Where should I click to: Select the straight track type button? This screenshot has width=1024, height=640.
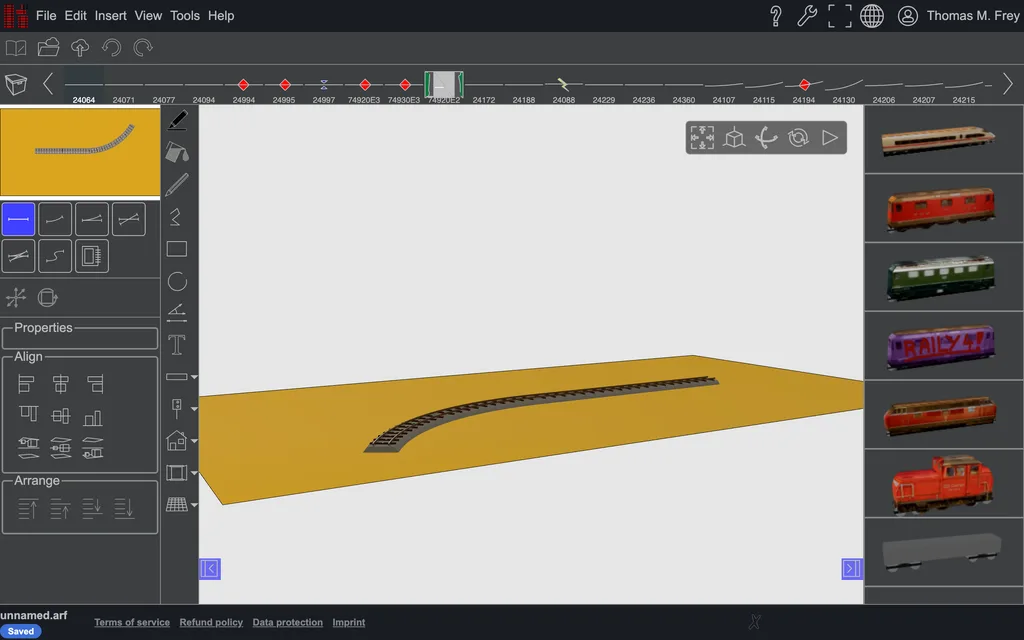tap(18, 219)
